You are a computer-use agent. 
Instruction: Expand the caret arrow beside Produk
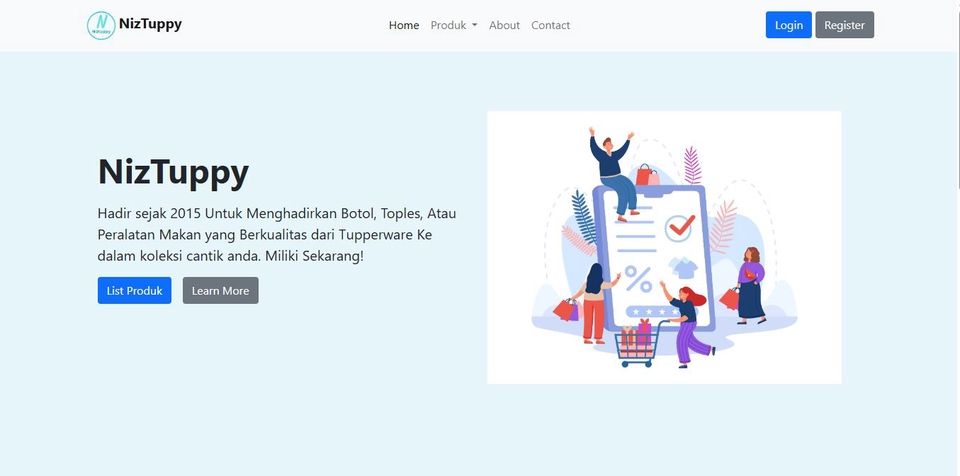tap(474, 26)
